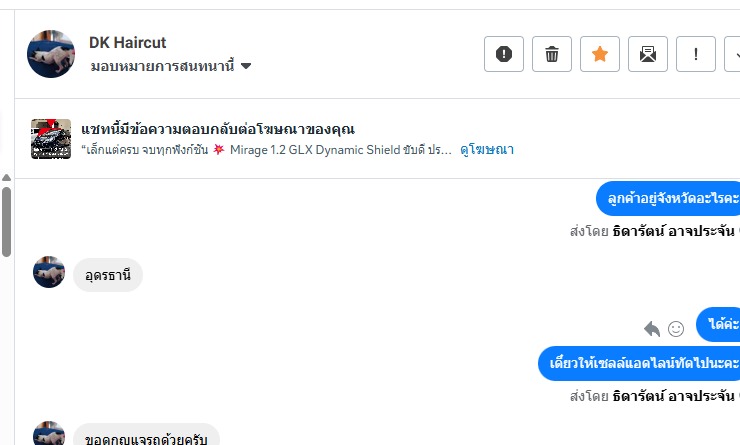Viewport: 740px width, 445px height.
Task: Mark conversation unread with envelope icon
Action: [x=648, y=54]
